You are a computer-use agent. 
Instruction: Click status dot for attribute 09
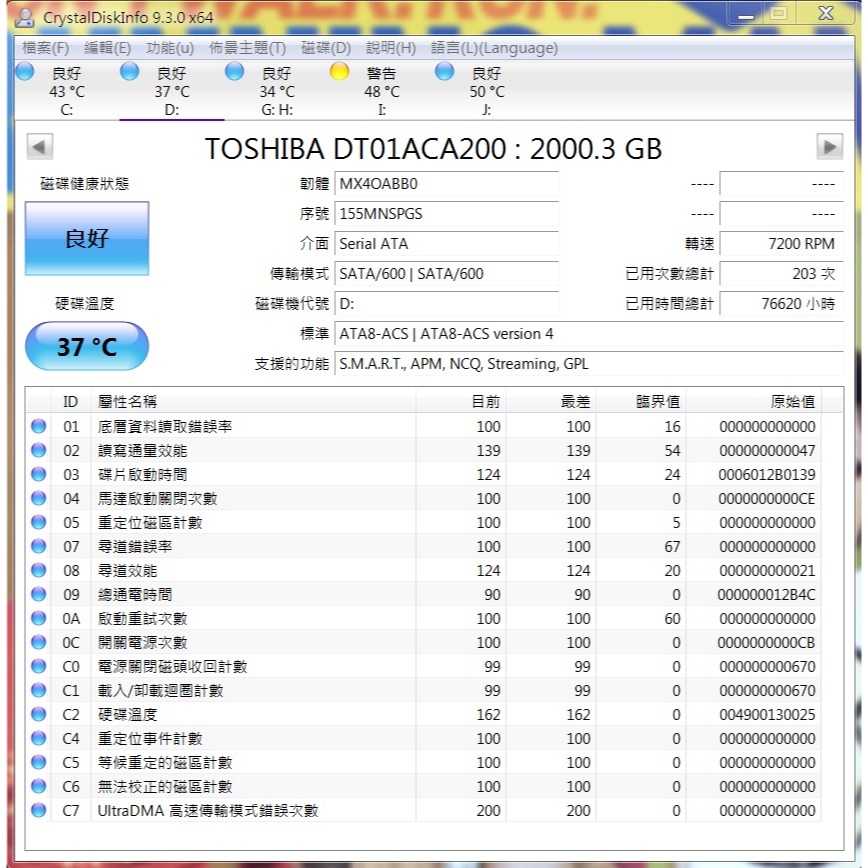coord(39,594)
